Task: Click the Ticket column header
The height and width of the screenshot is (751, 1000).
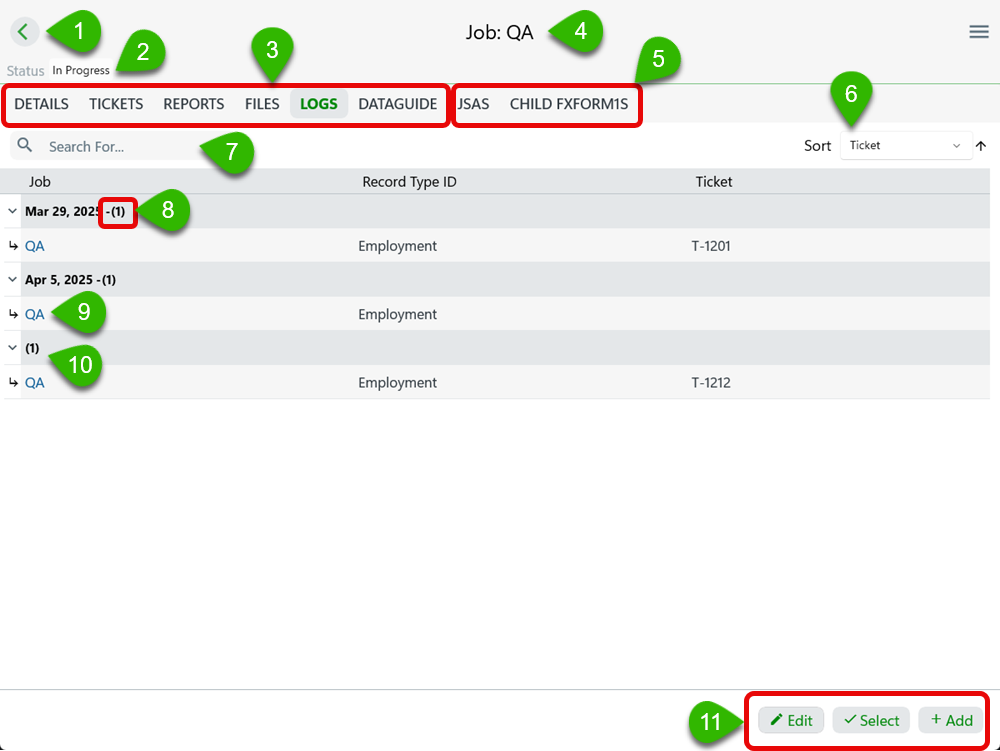Action: 714,182
